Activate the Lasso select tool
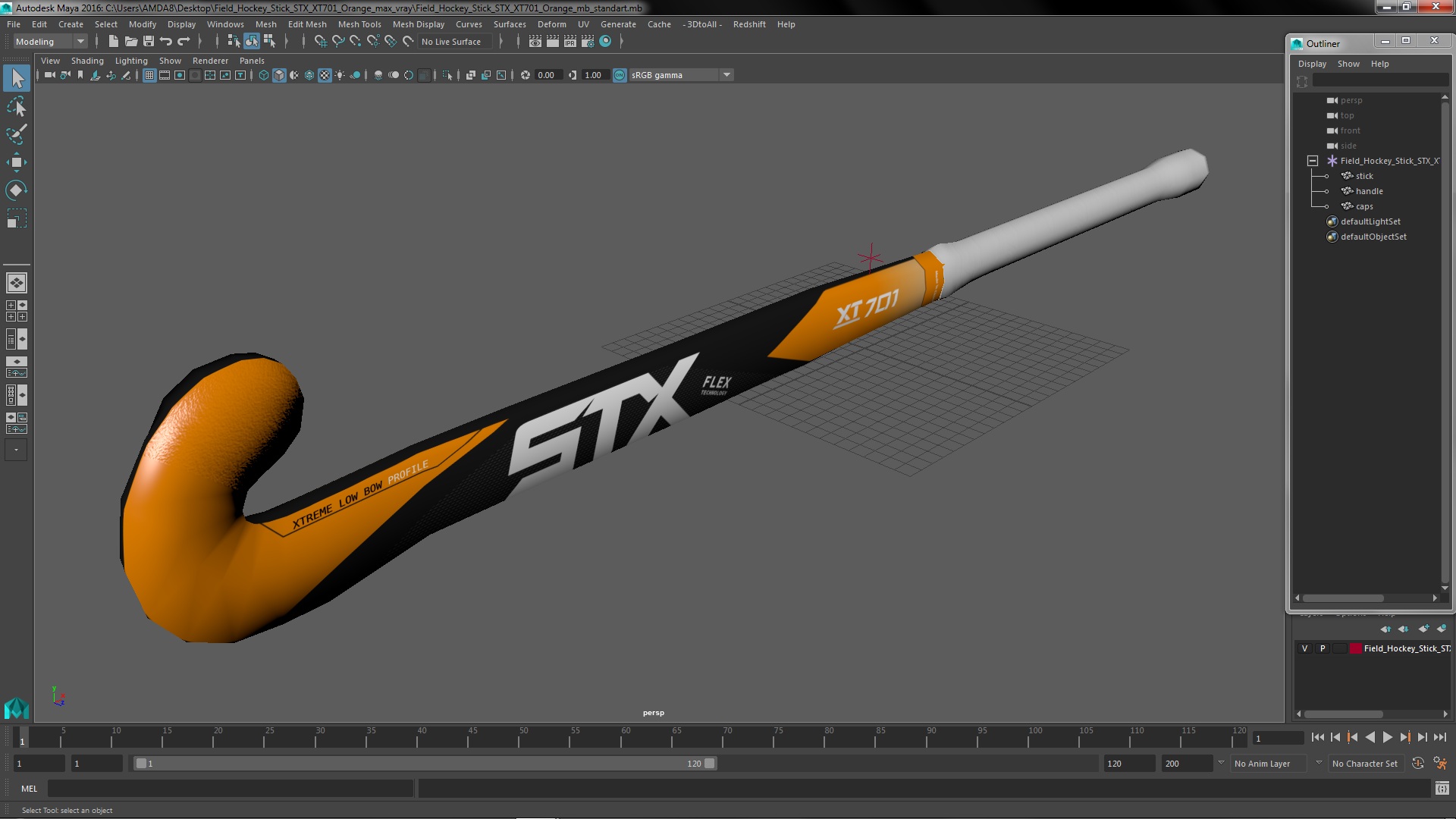This screenshot has width=1456, height=819. point(17,106)
